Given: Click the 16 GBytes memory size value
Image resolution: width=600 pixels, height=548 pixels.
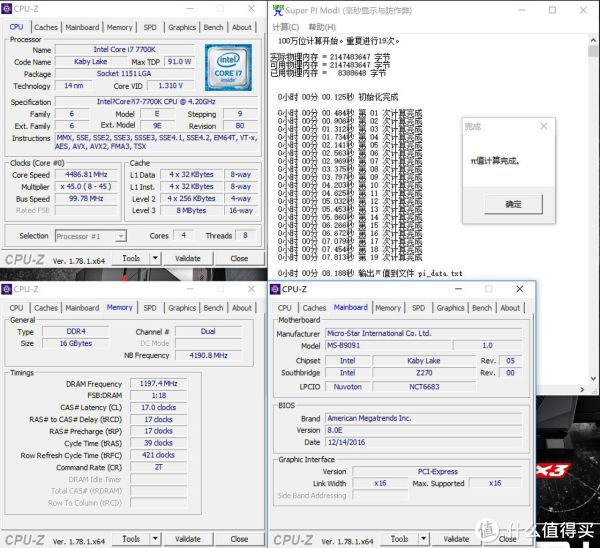Looking at the screenshot, I should pos(76,343).
